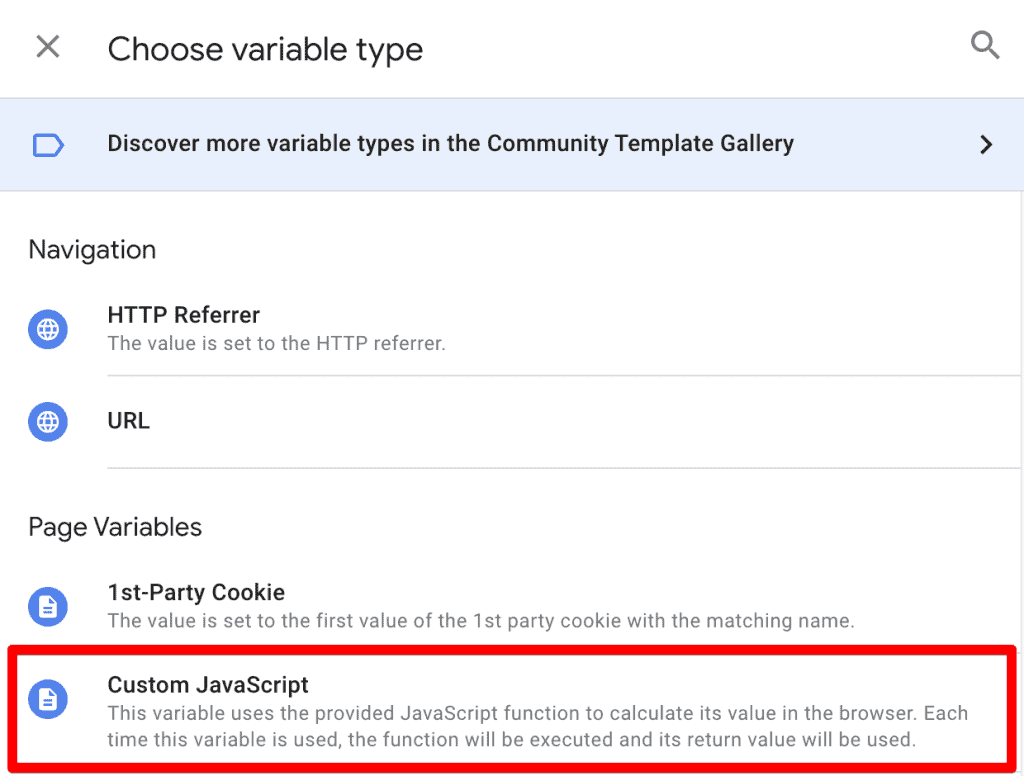
Task: Click the globe icon beside HTTP Referrer
Action: click(47, 329)
